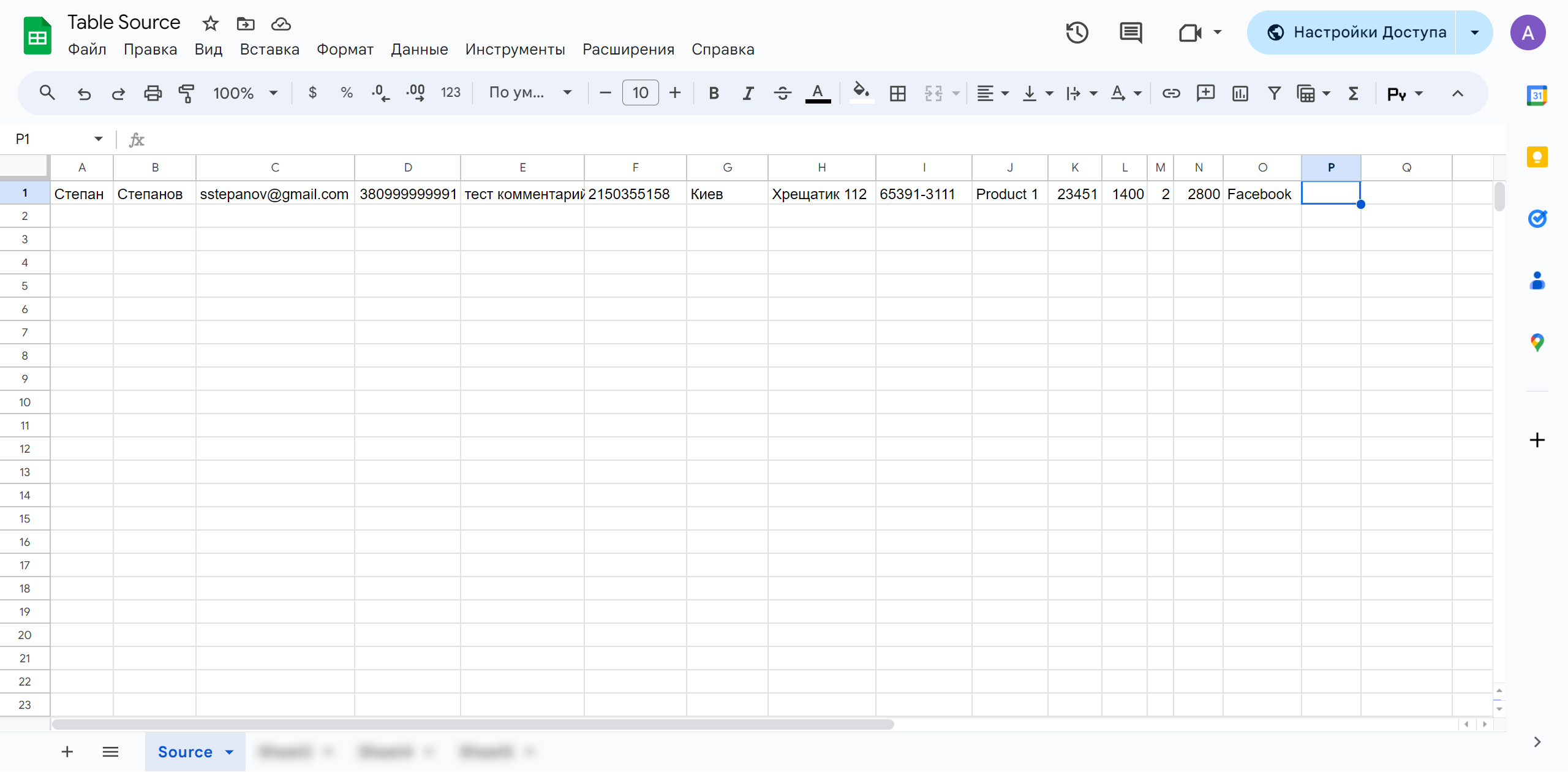Image resolution: width=1568 pixels, height=772 pixels.
Task: Click the merge cells icon
Action: (x=933, y=93)
